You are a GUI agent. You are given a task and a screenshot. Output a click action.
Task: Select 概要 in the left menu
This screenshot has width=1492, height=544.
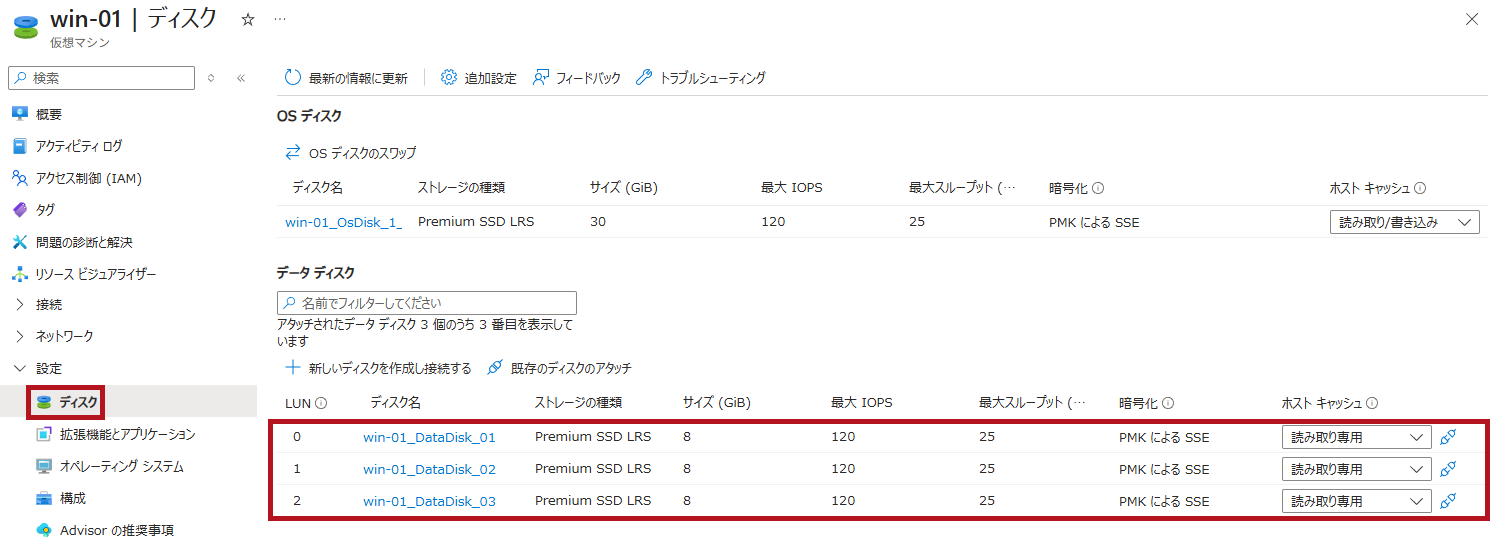click(49, 114)
